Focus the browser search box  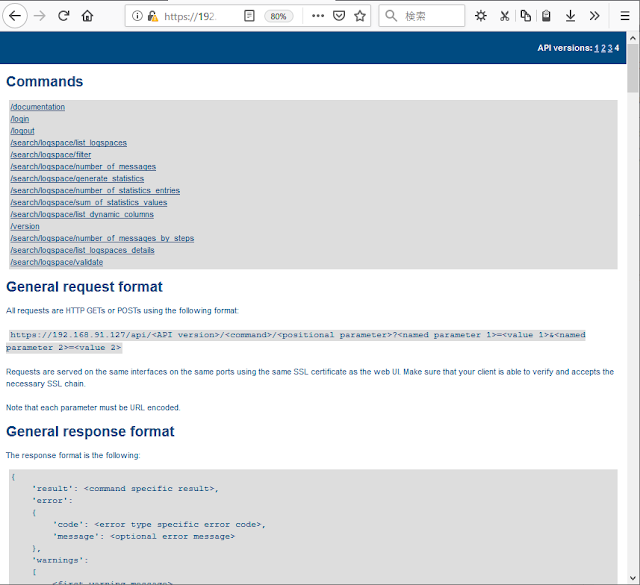tap(422, 16)
